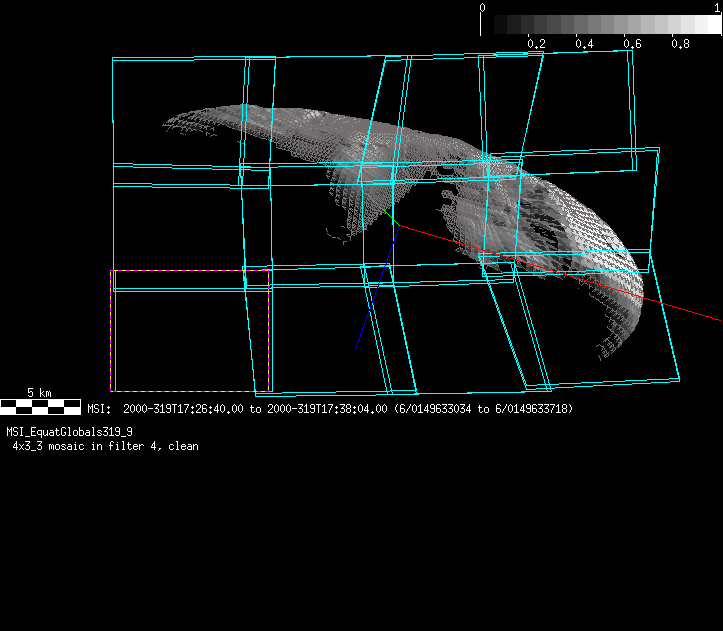Click the MSI_EquatGlobals319_9 sequence name
The image size is (723, 631).
coord(70,432)
